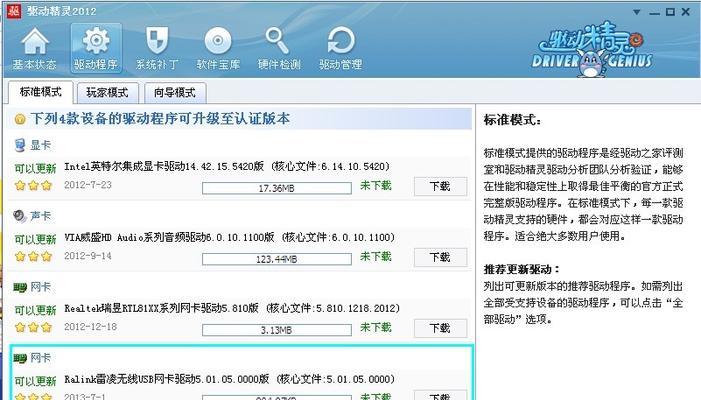
Task: Switch to the 玩家模式 tab
Action: [107, 93]
